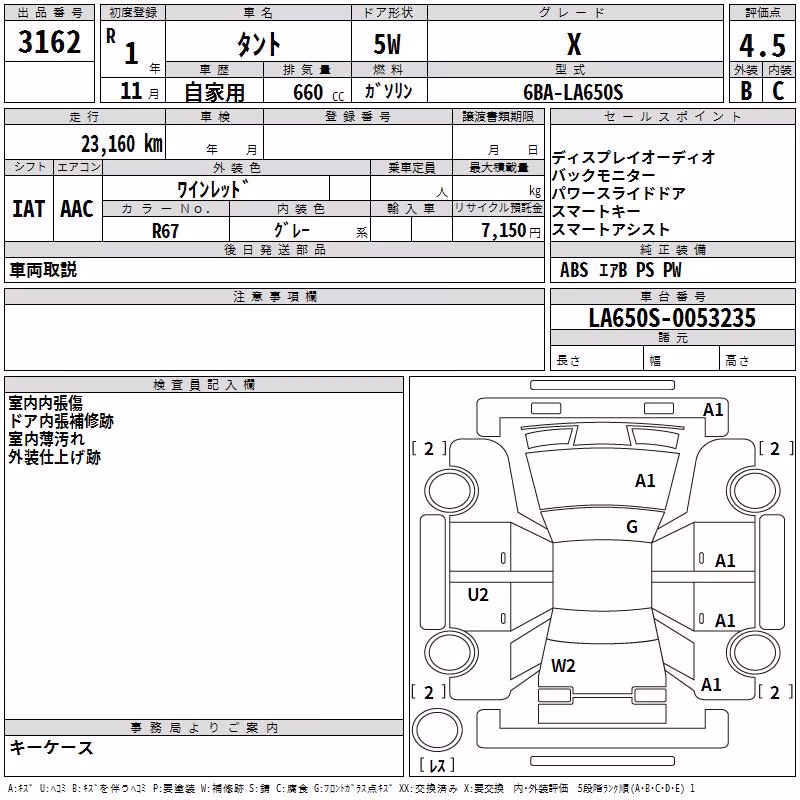The height and width of the screenshot is (800, 800).
Task: Select inspector note 室内内張傷
Action: coord(45,403)
